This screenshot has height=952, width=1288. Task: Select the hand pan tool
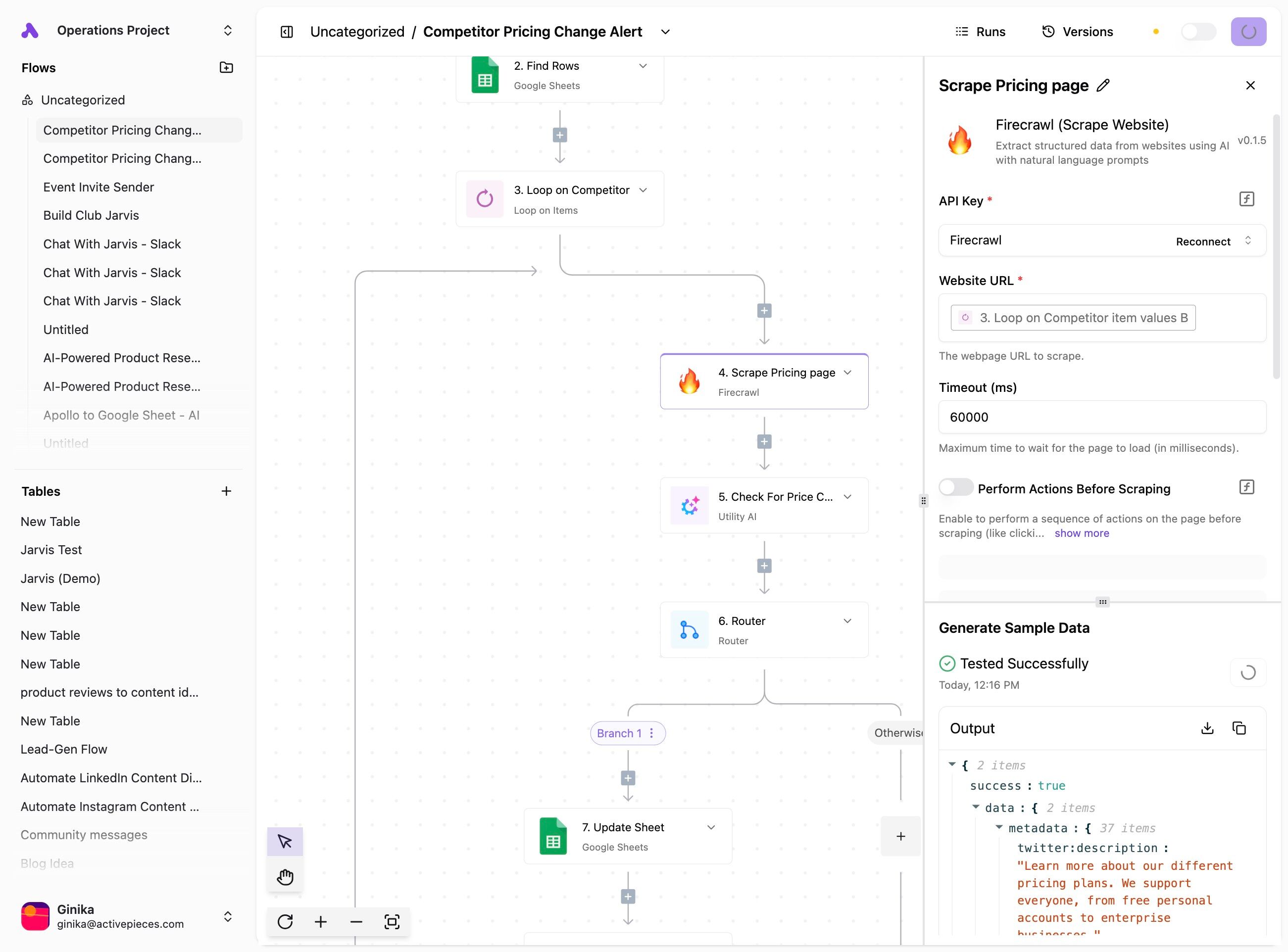click(x=285, y=877)
